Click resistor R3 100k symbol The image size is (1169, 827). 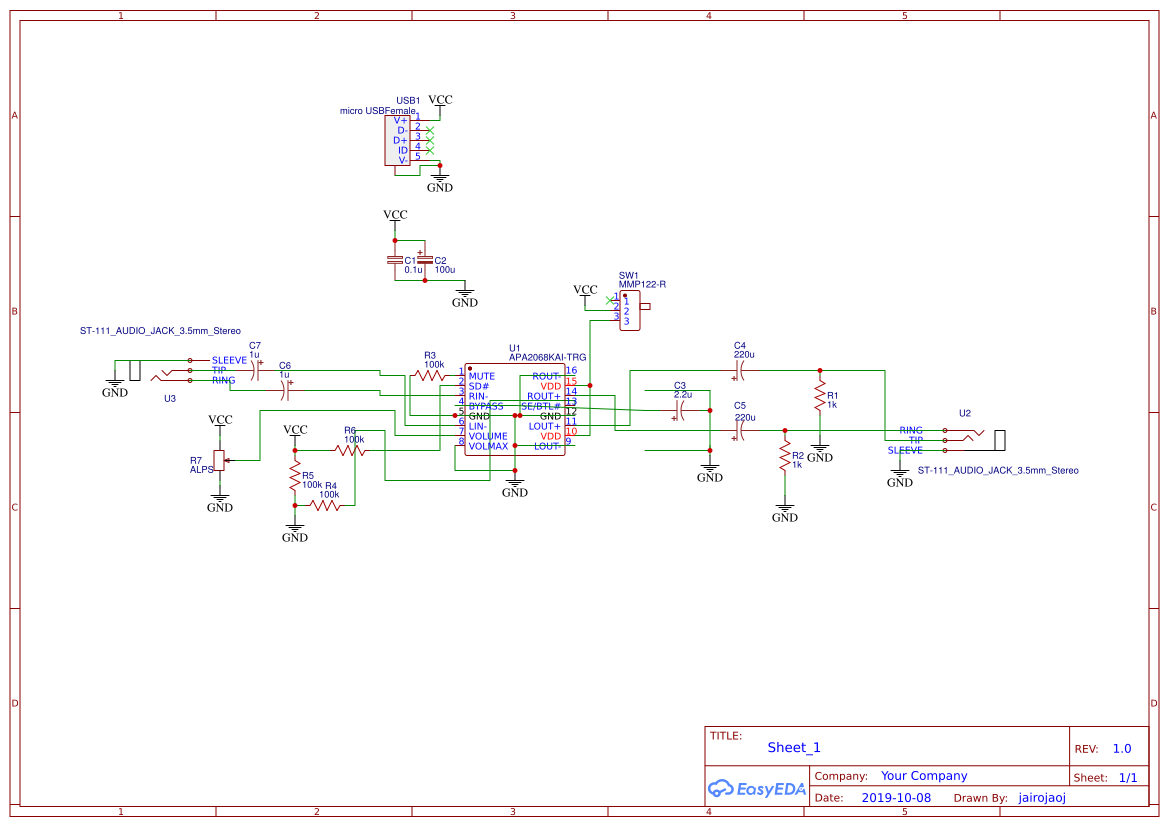coord(431,374)
